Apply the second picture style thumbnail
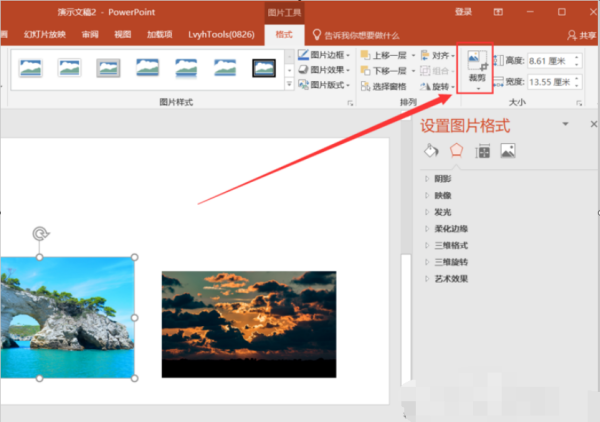Image resolution: width=600 pixels, height=422 pixels. [69, 68]
